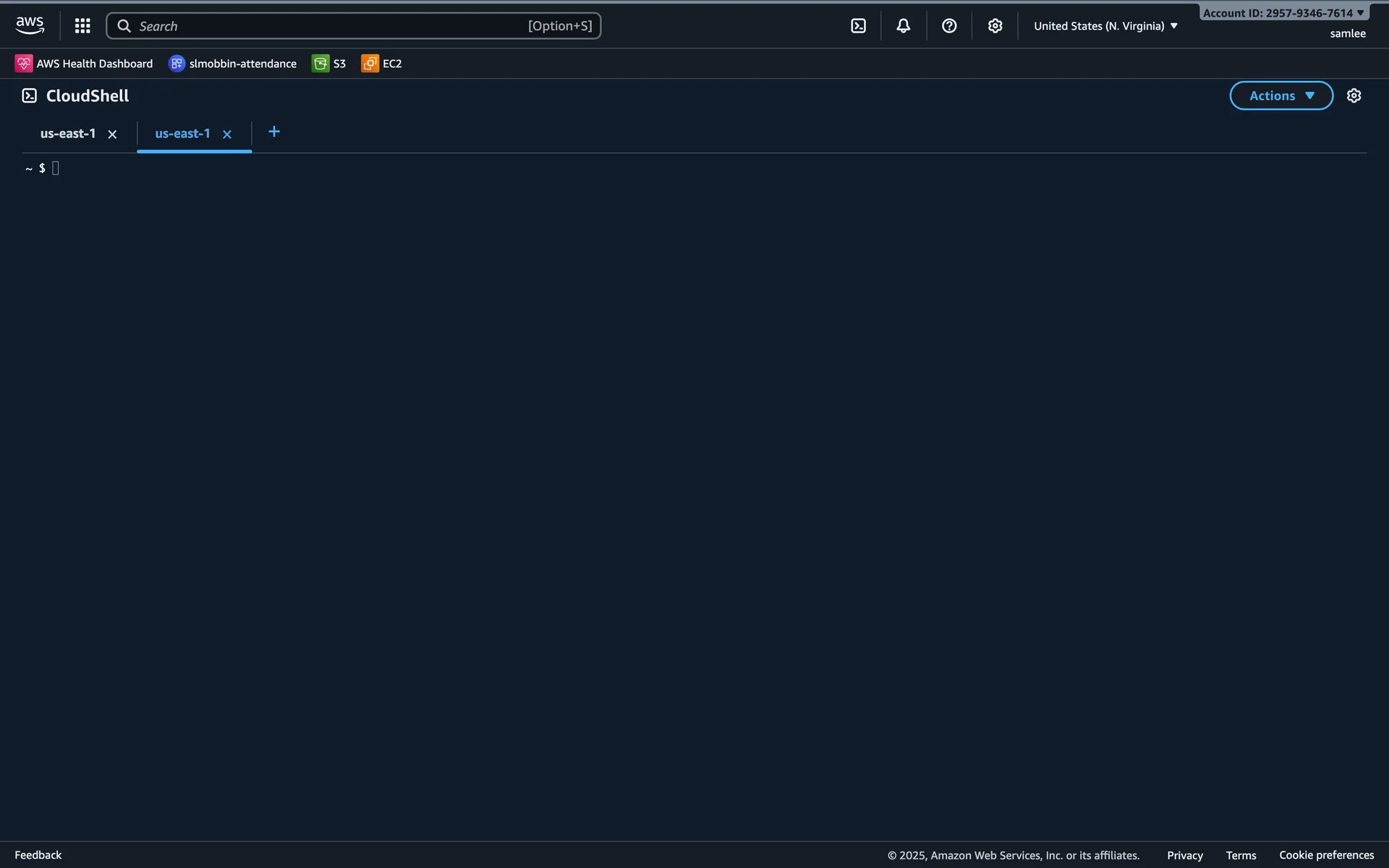Image resolution: width=1389 pixels, height=868 pixels.
Task: Expand the Account ID dropdown menu
Action: tap(1283, 13)
